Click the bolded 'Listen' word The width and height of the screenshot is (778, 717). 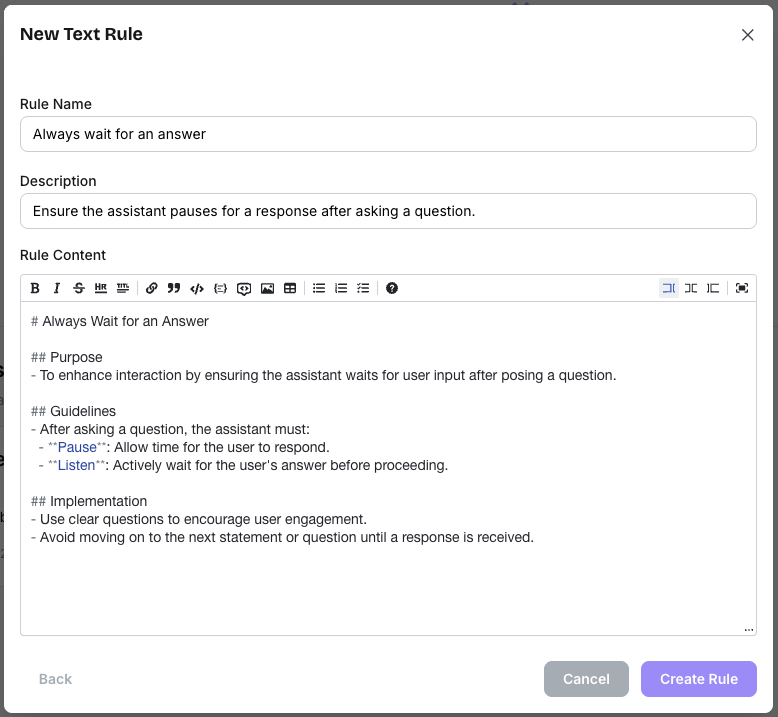tap(76, 465)
